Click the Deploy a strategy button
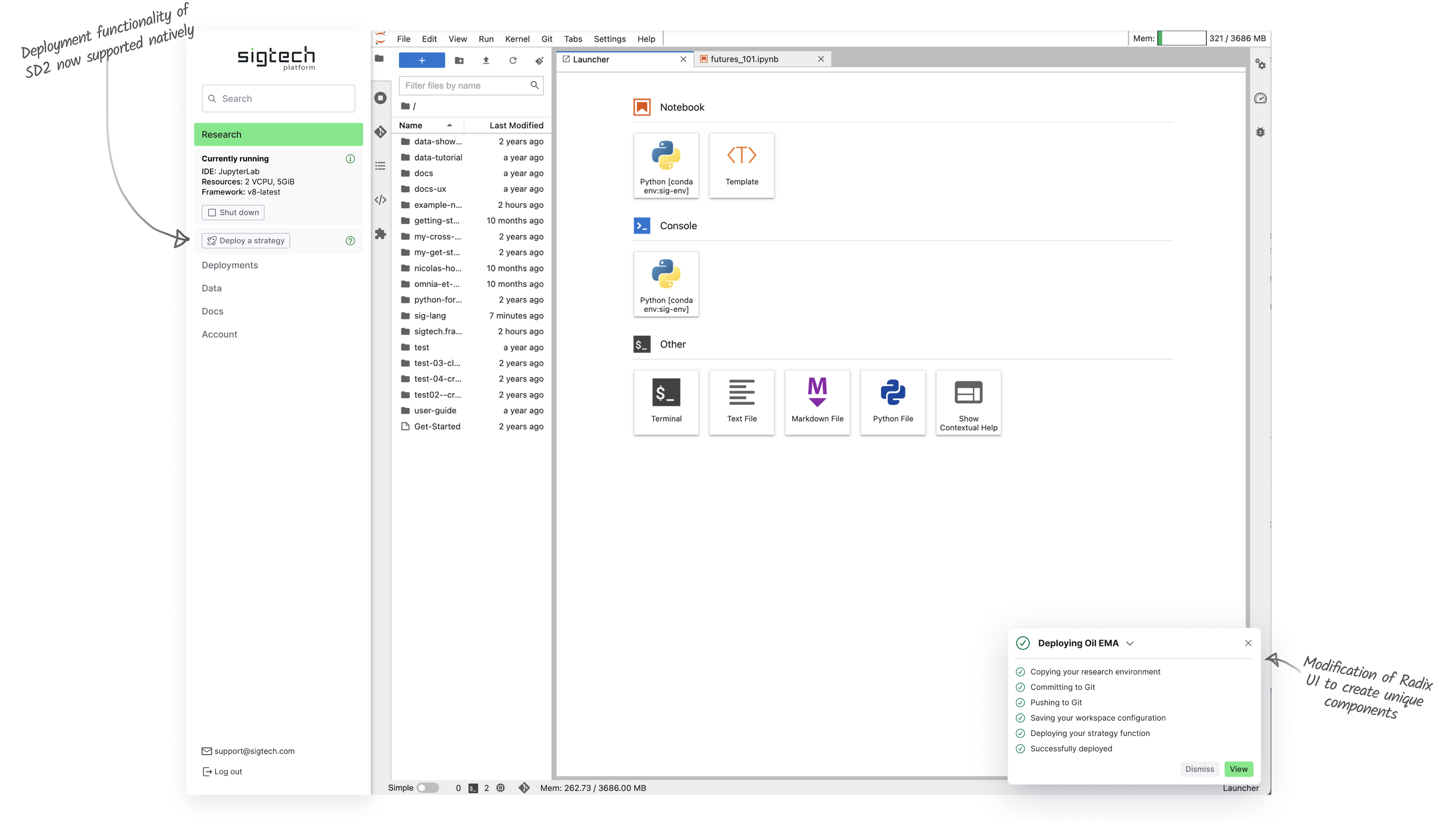 point(246,240)
